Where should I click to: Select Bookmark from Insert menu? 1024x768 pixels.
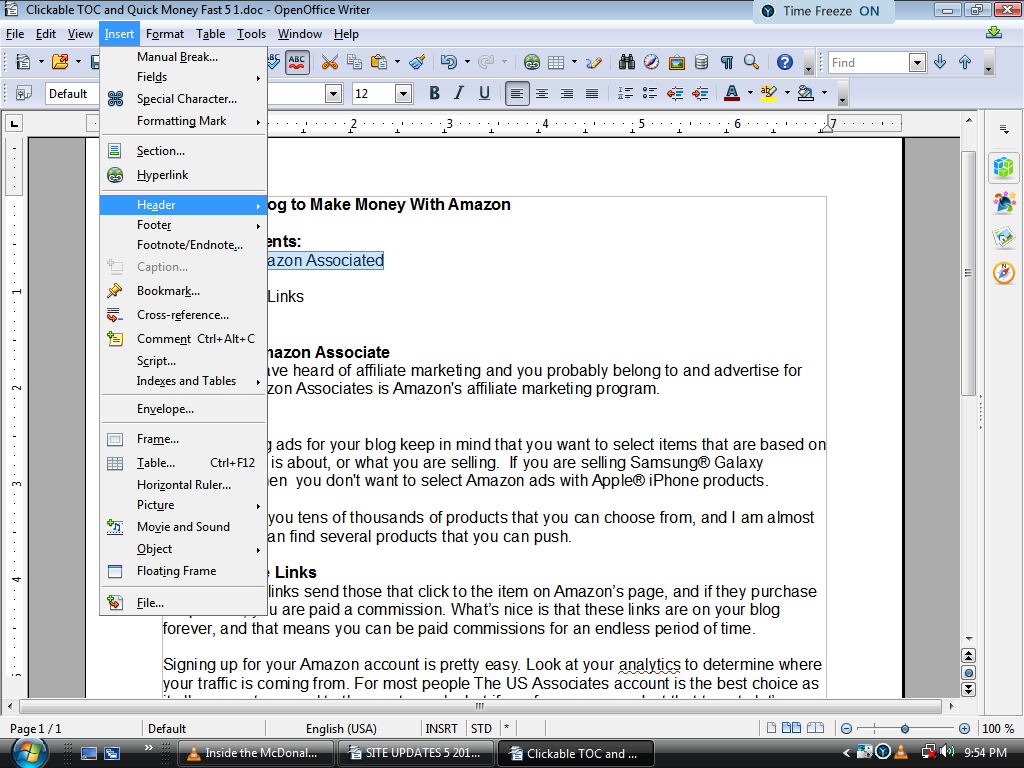click(x=184, y=291)
